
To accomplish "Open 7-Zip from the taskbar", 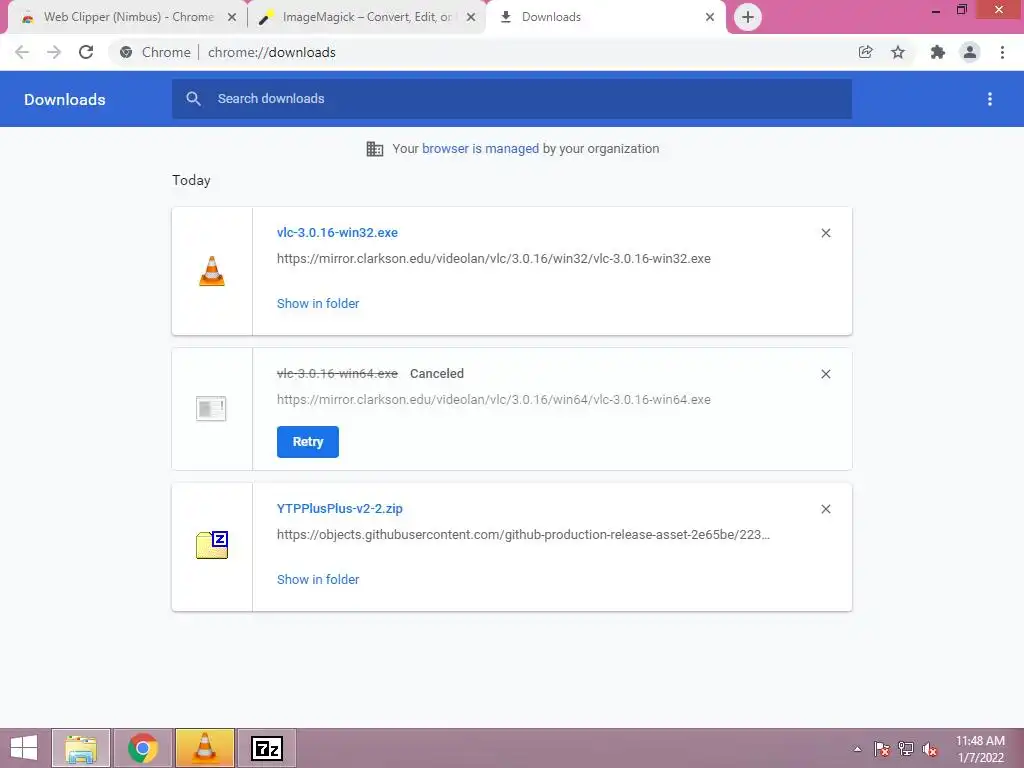I will (267, 748).
